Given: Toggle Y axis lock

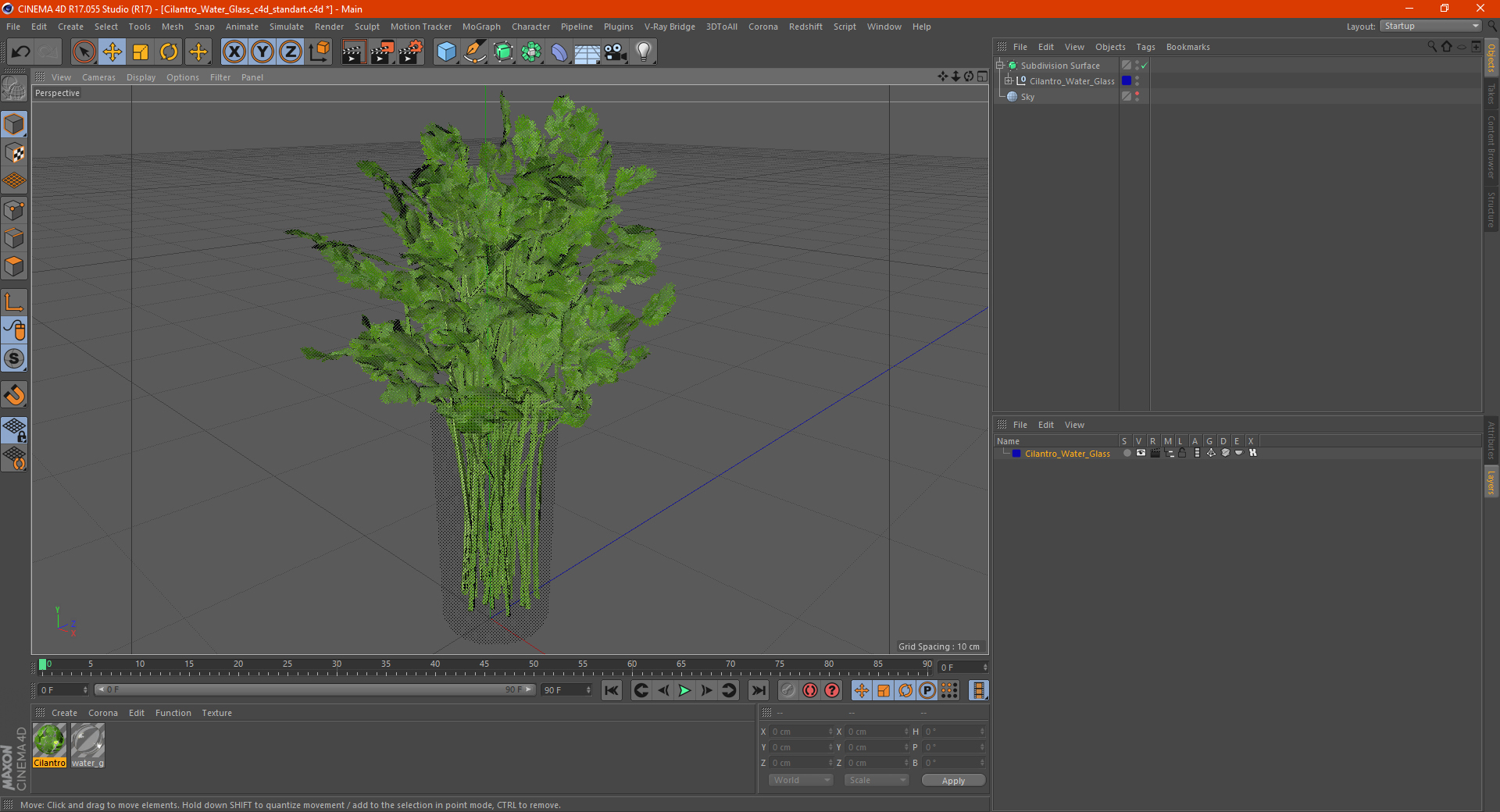Looking at the screenshot, I should coord(262,52).
